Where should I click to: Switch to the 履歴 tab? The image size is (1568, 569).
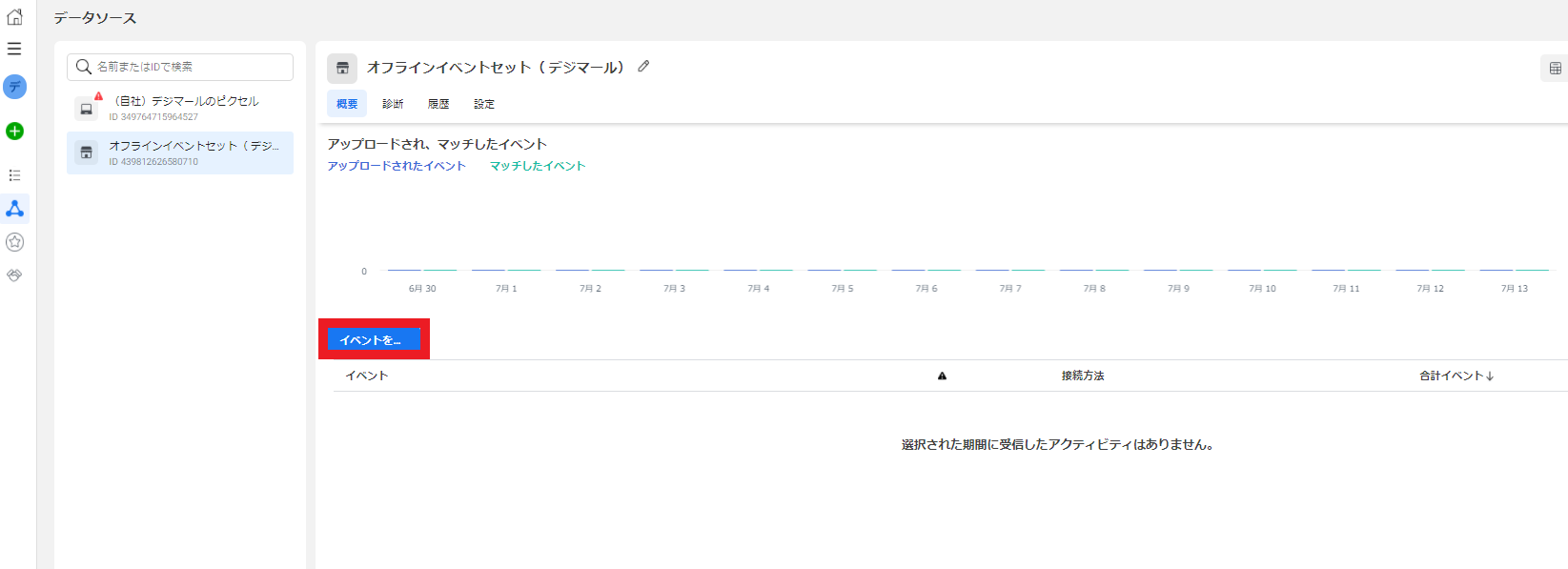(x=438, y=104)
